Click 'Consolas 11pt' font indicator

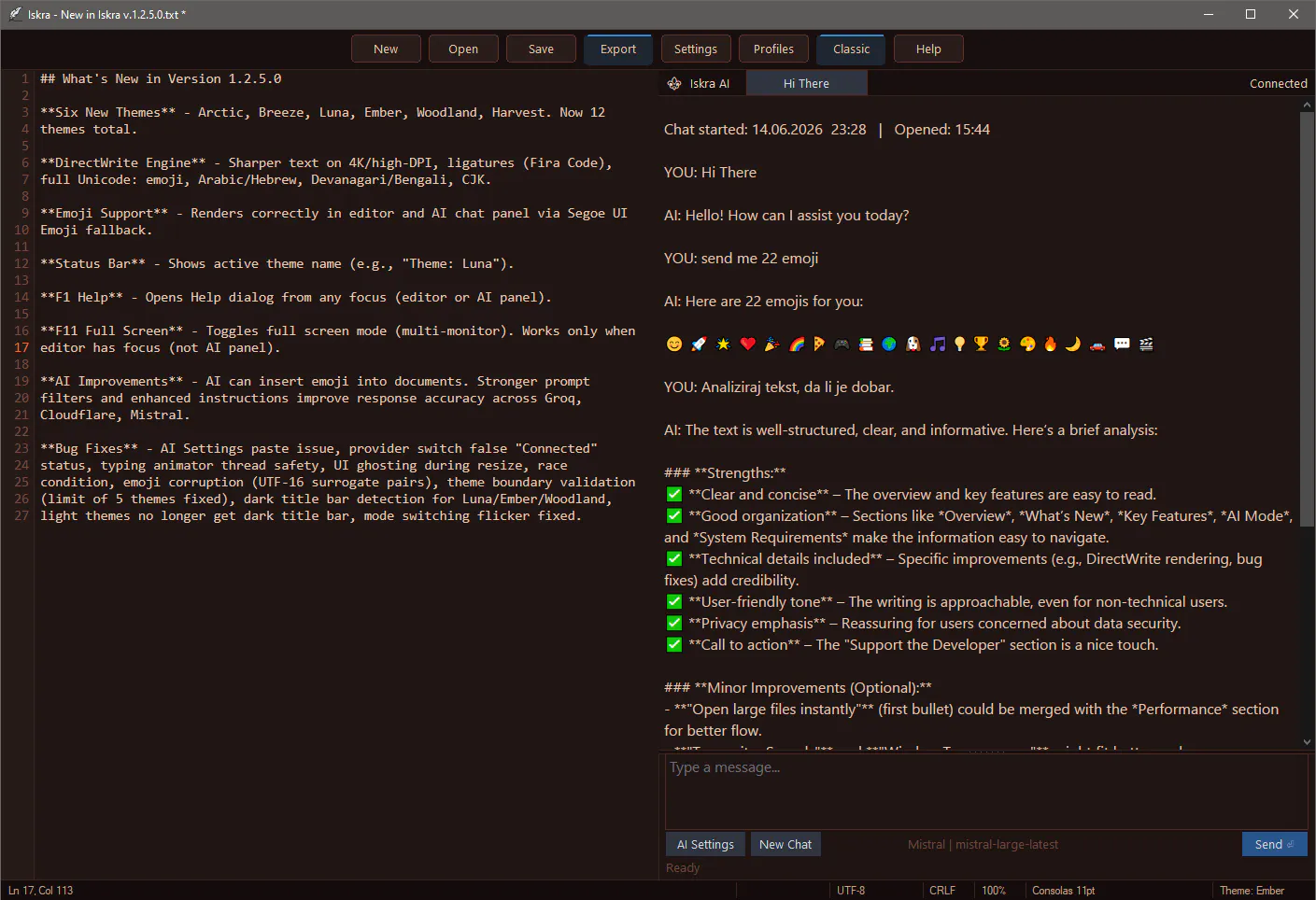1063,890
